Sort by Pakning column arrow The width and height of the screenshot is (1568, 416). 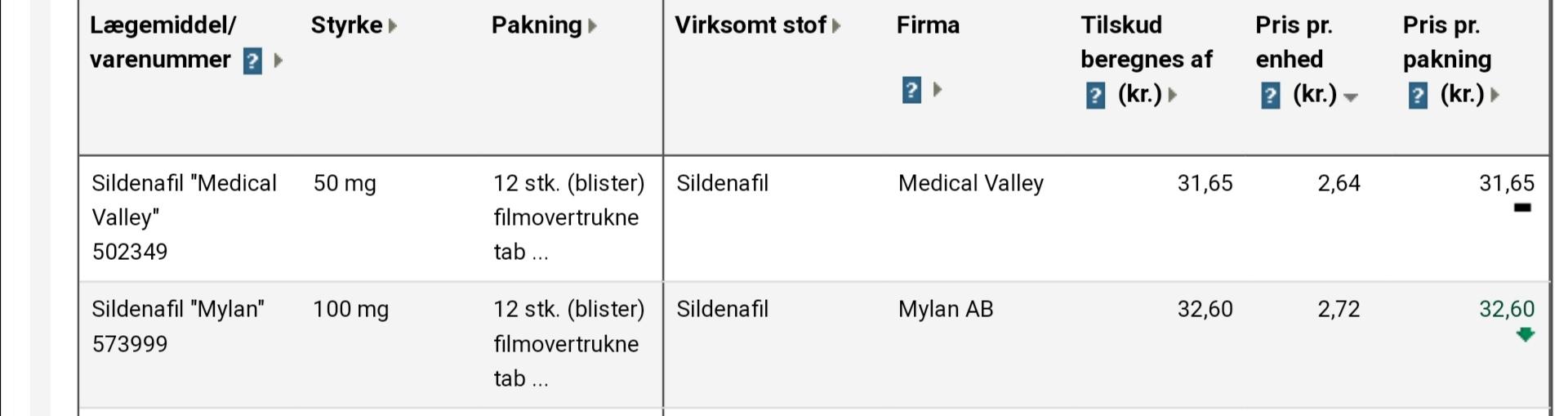(x=592, y=26)
